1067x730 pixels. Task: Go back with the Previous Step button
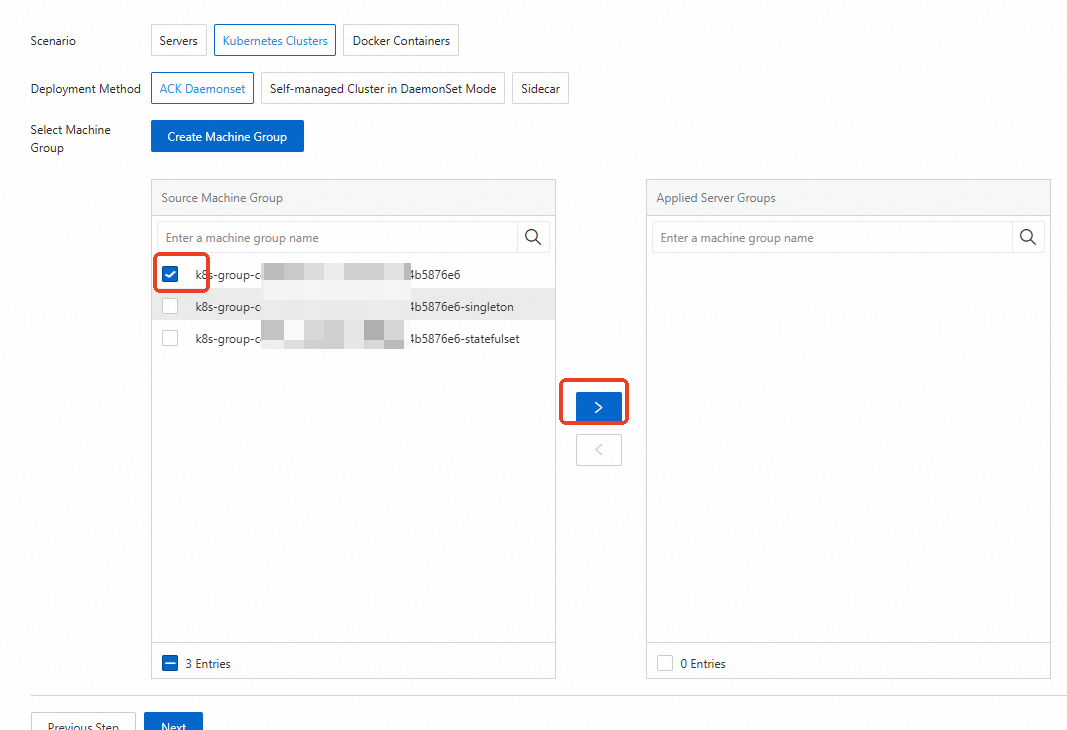click(83, 723)
